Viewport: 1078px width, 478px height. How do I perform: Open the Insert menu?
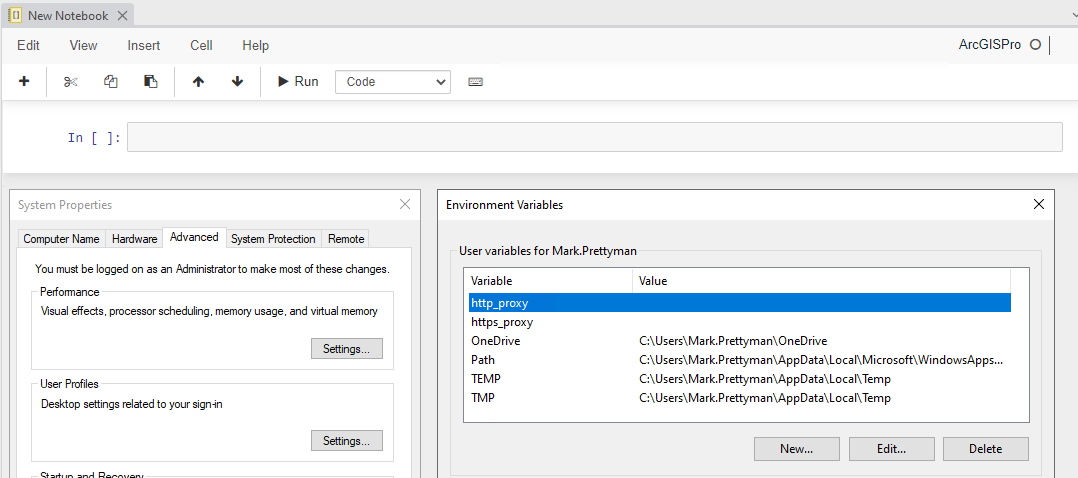pos(144,45)
